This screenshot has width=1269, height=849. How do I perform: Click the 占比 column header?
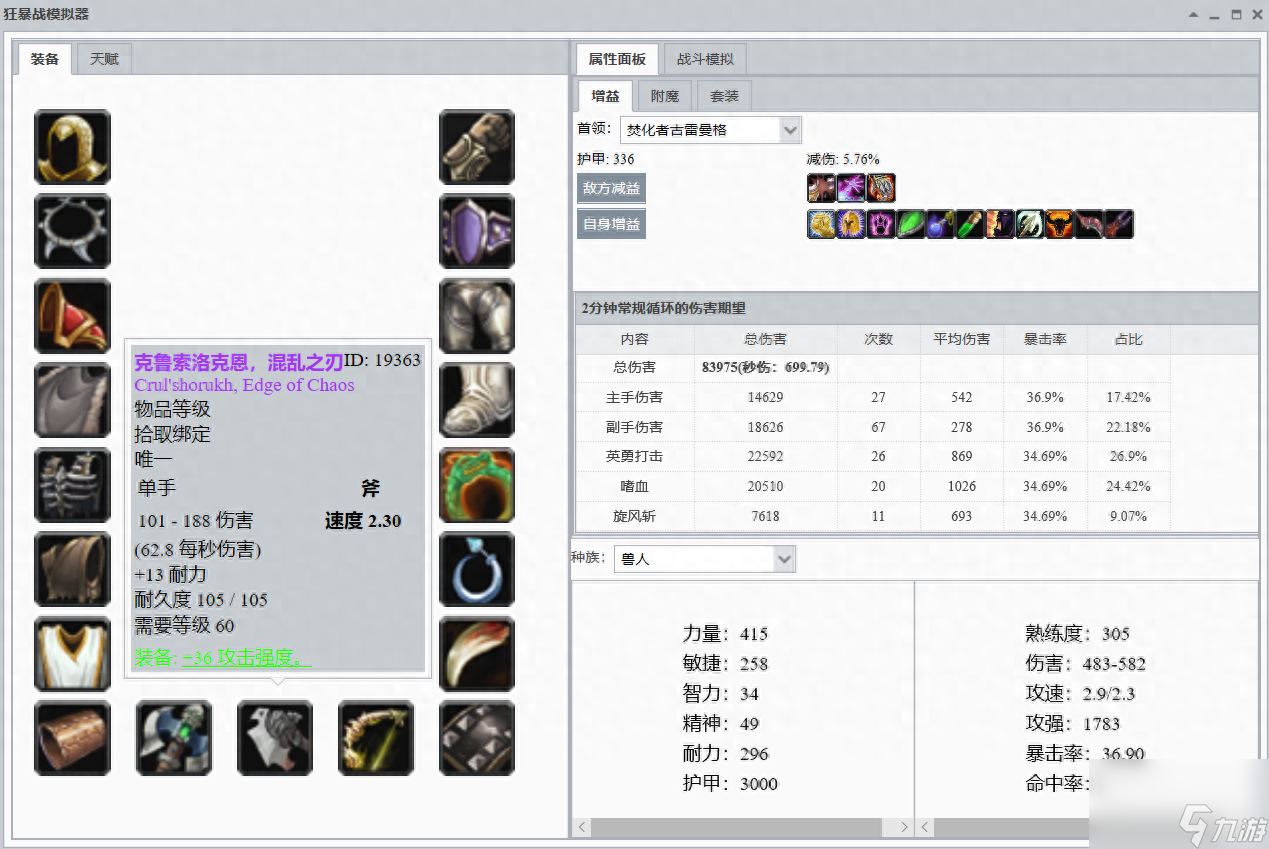pyautogui.click(x=1129, y=340)
